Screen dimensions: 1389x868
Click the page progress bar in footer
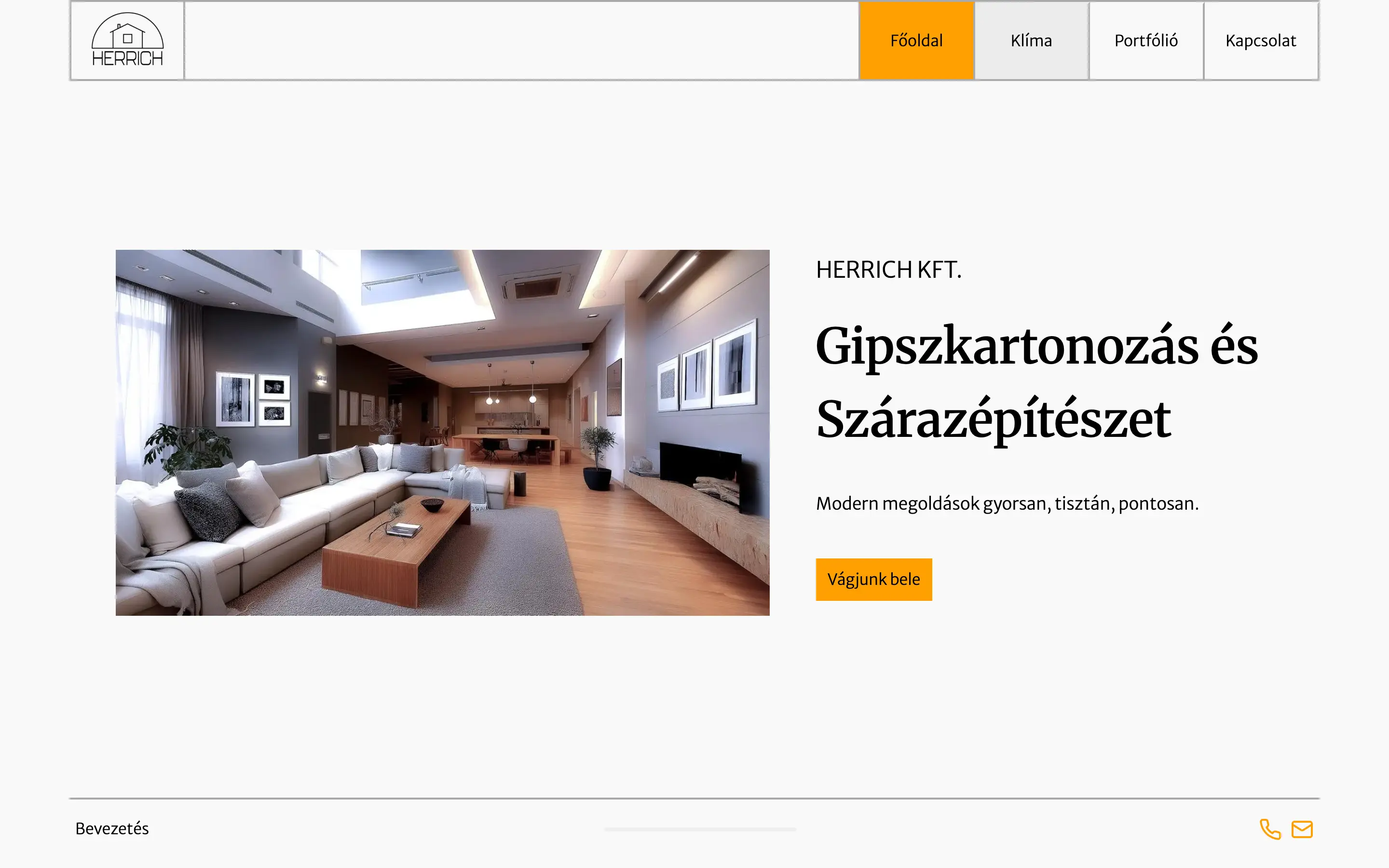[700, 829]
